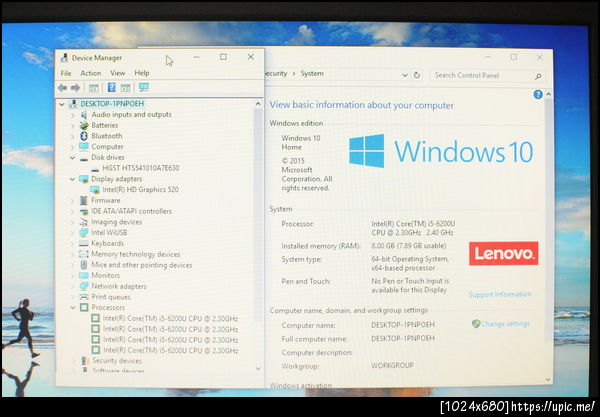This screenshot has width=600, height=417.
Task: Select the Disk drives category icon
Action: 84,158
